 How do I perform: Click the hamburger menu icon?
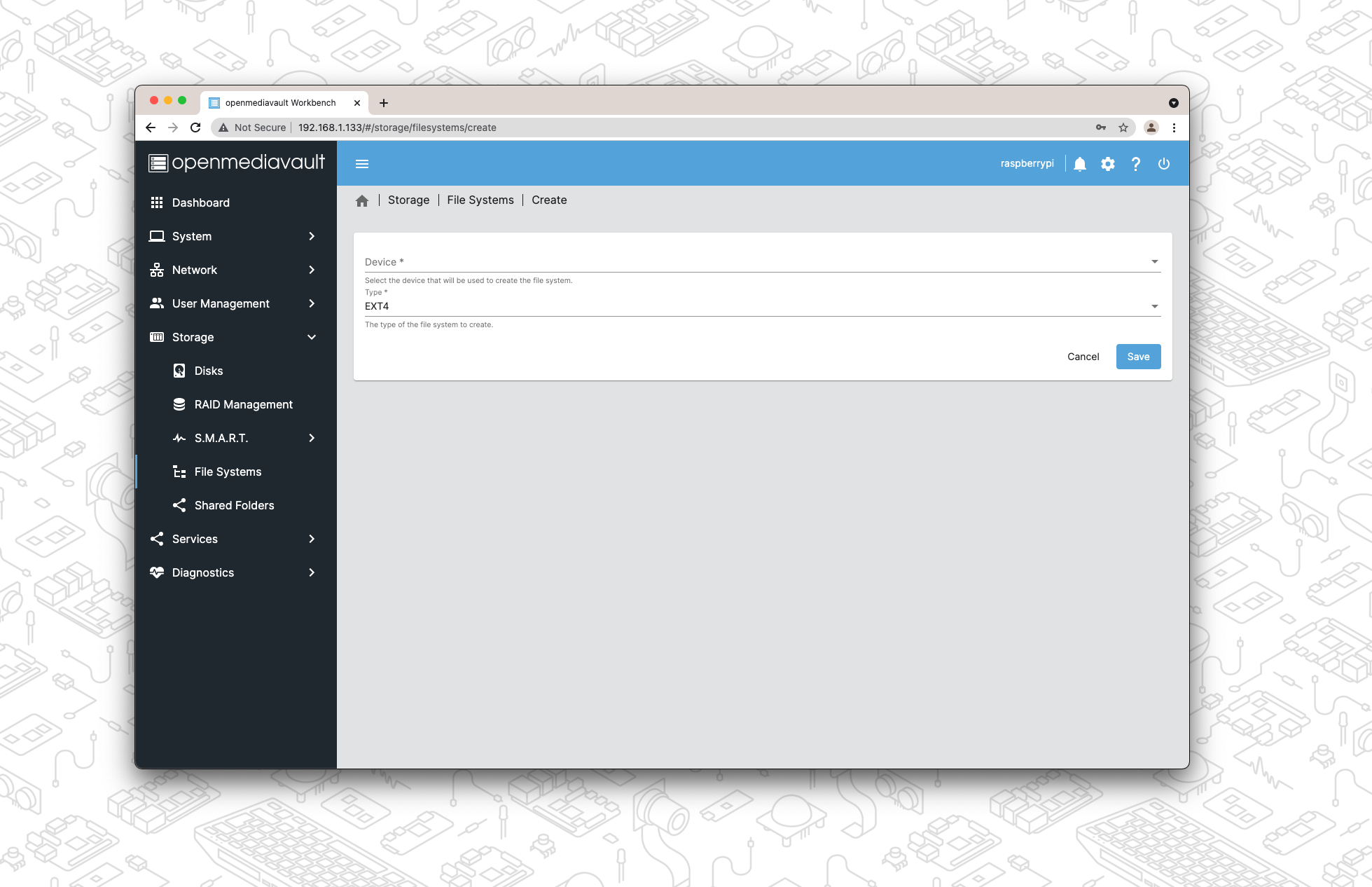coord(362,164)
